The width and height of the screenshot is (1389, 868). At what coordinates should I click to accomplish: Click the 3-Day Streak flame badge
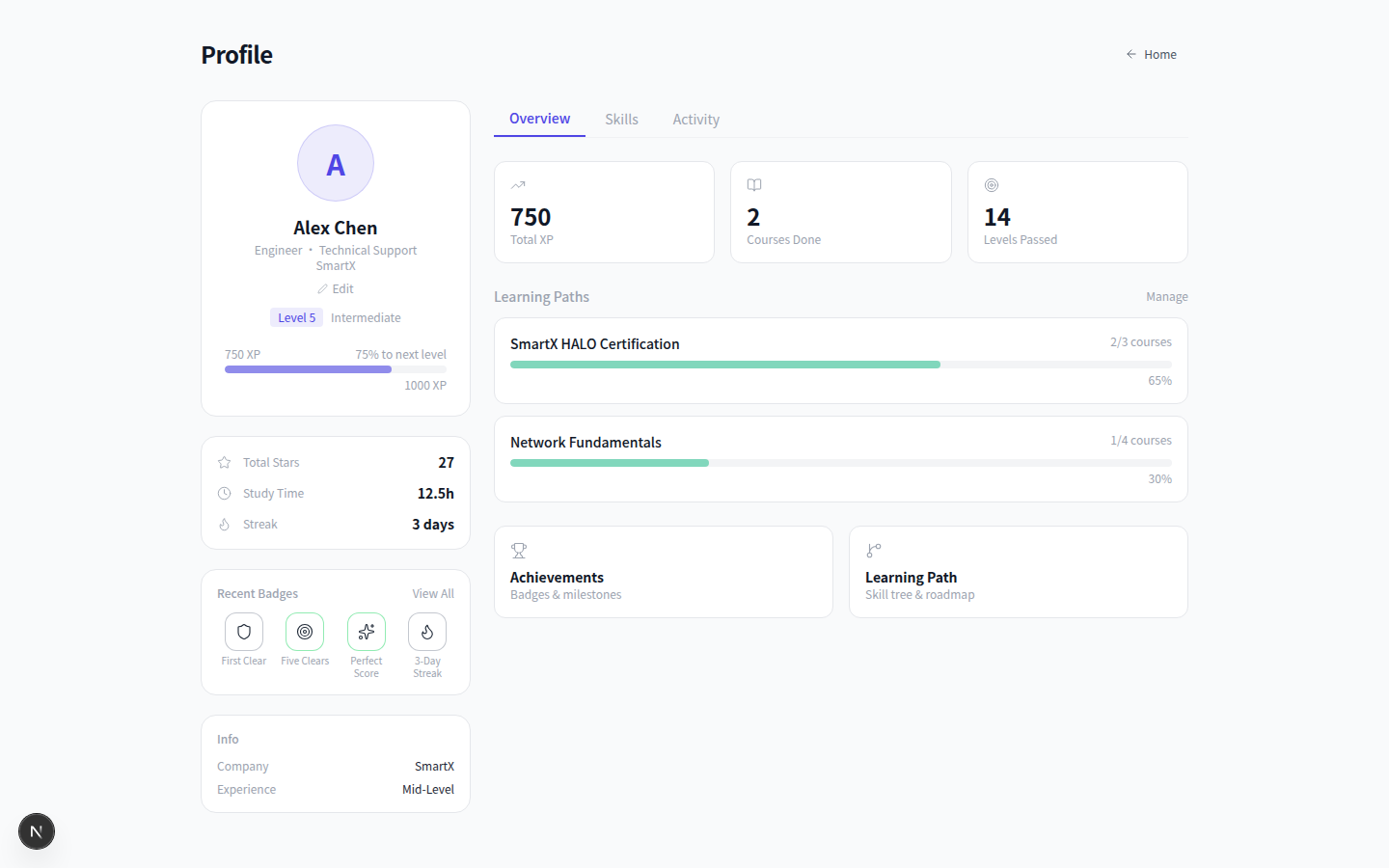[427, 632]
